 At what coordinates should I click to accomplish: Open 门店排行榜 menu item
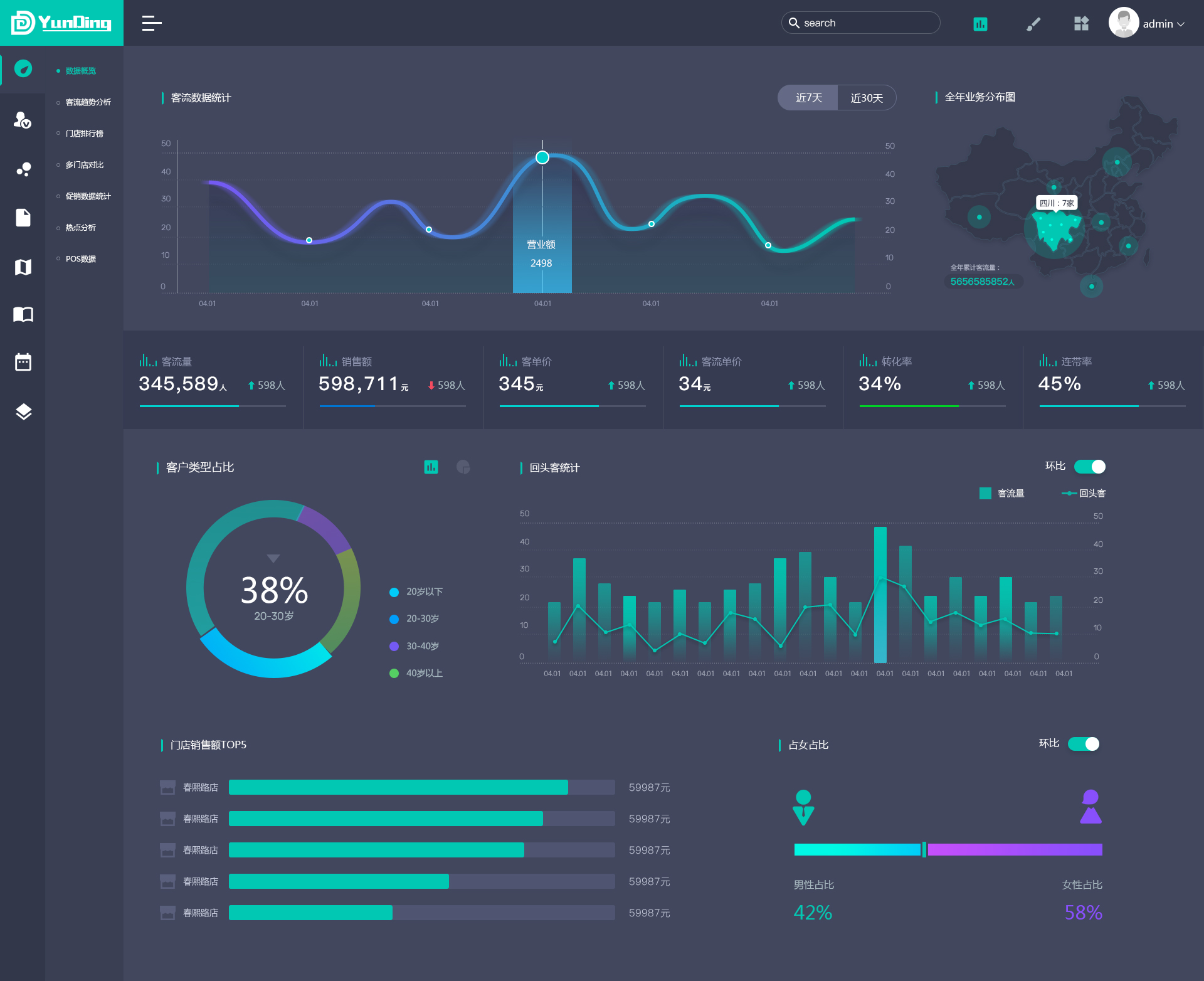click(84, 134)
